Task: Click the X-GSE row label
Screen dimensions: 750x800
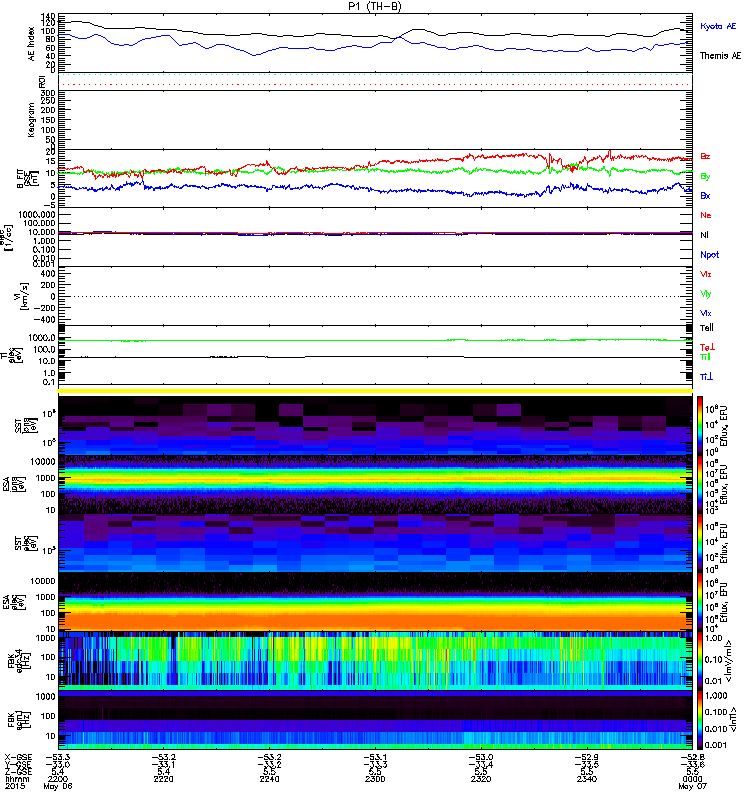Action: 17,757
